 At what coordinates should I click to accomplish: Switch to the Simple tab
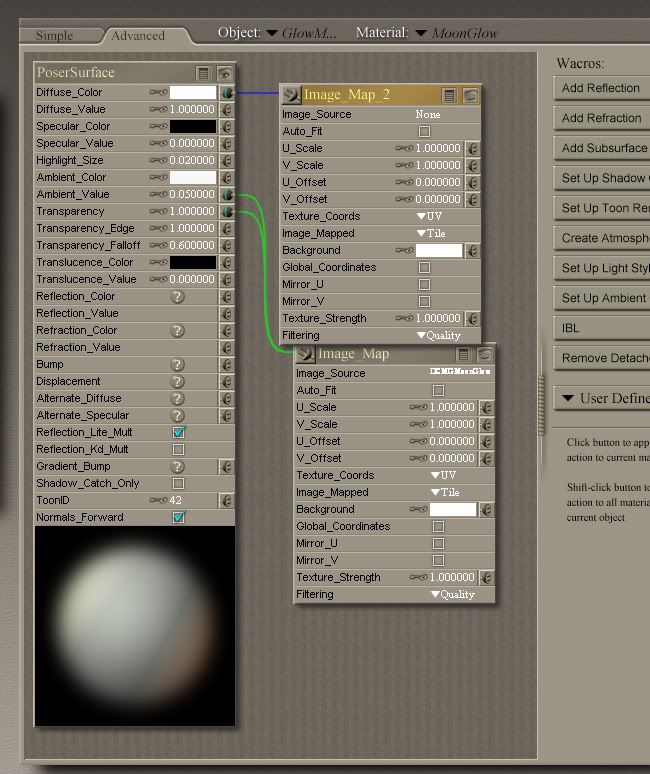tap(55, 35)
